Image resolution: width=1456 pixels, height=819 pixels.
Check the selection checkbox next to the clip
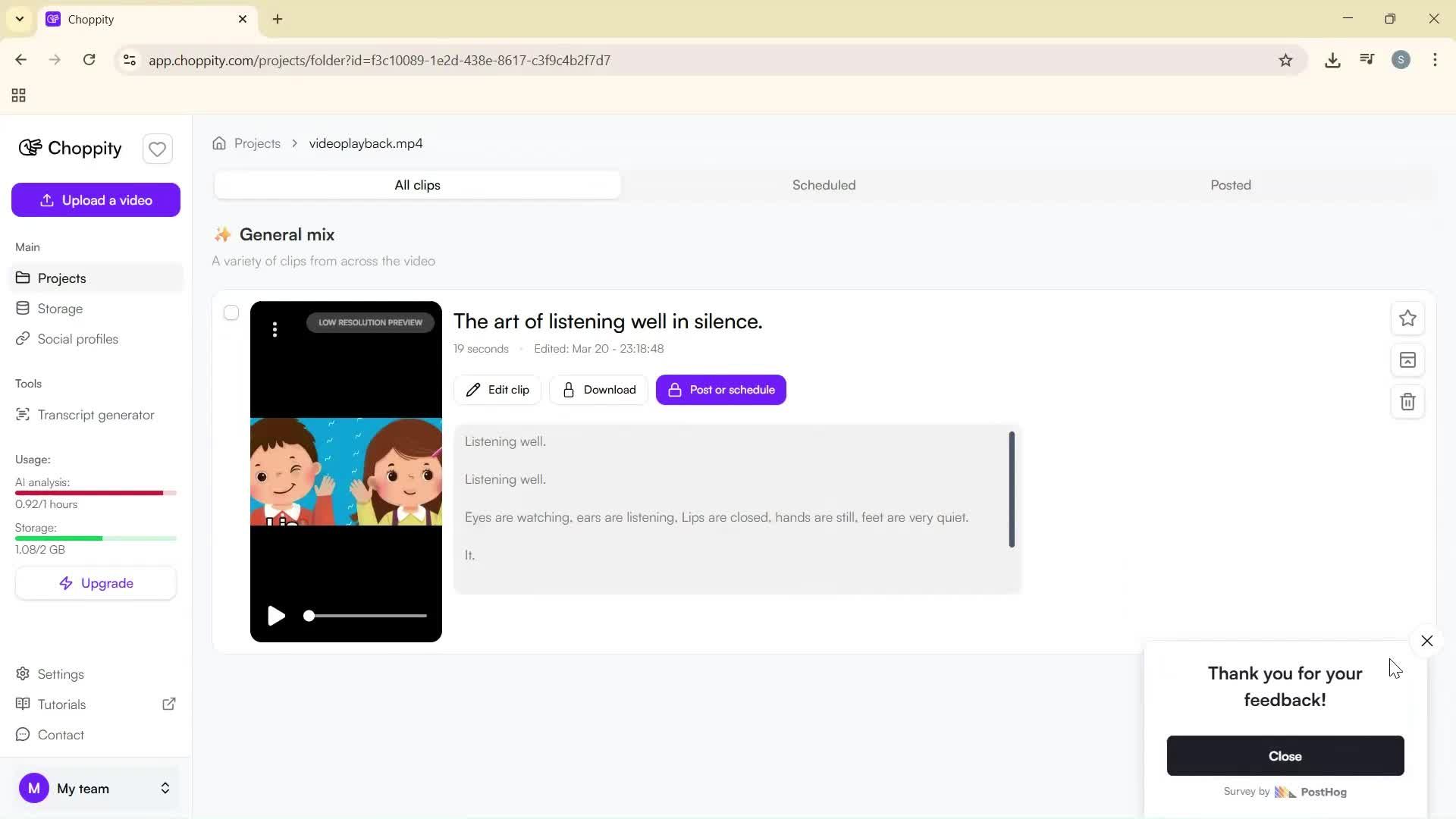231,312
